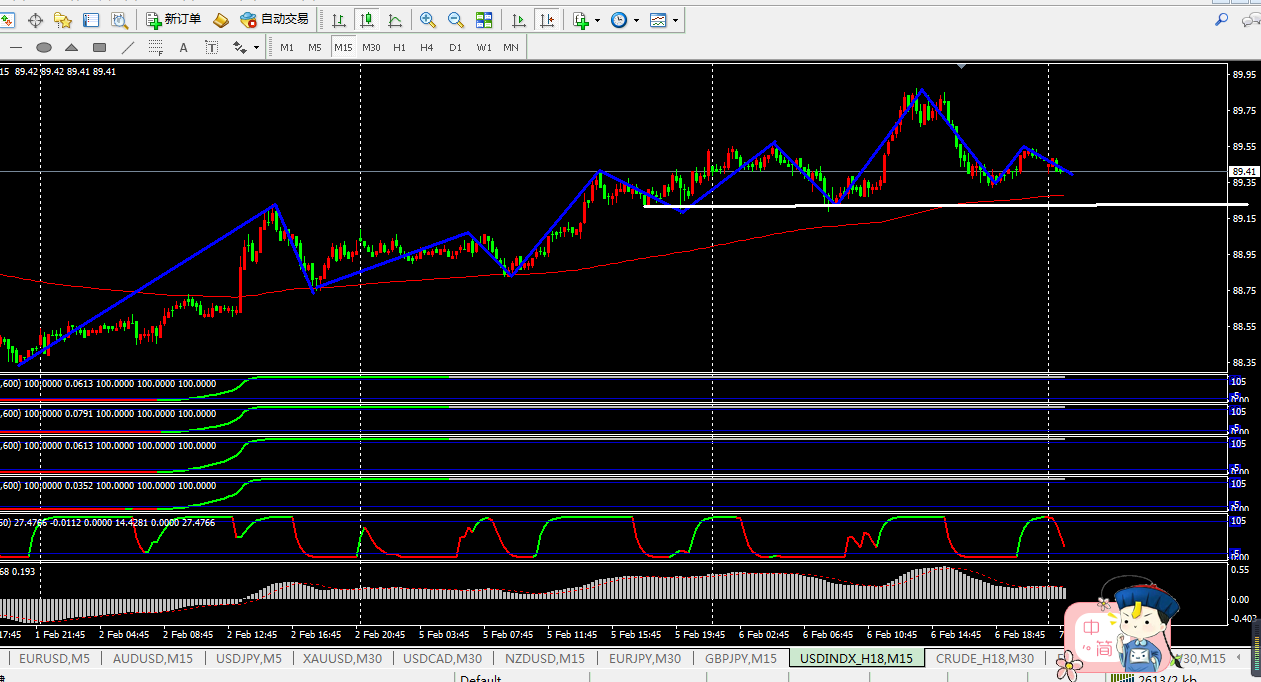Switch timeframe to D1
The width and height of the screenshot is (1261, 682).
coord(455,47)
